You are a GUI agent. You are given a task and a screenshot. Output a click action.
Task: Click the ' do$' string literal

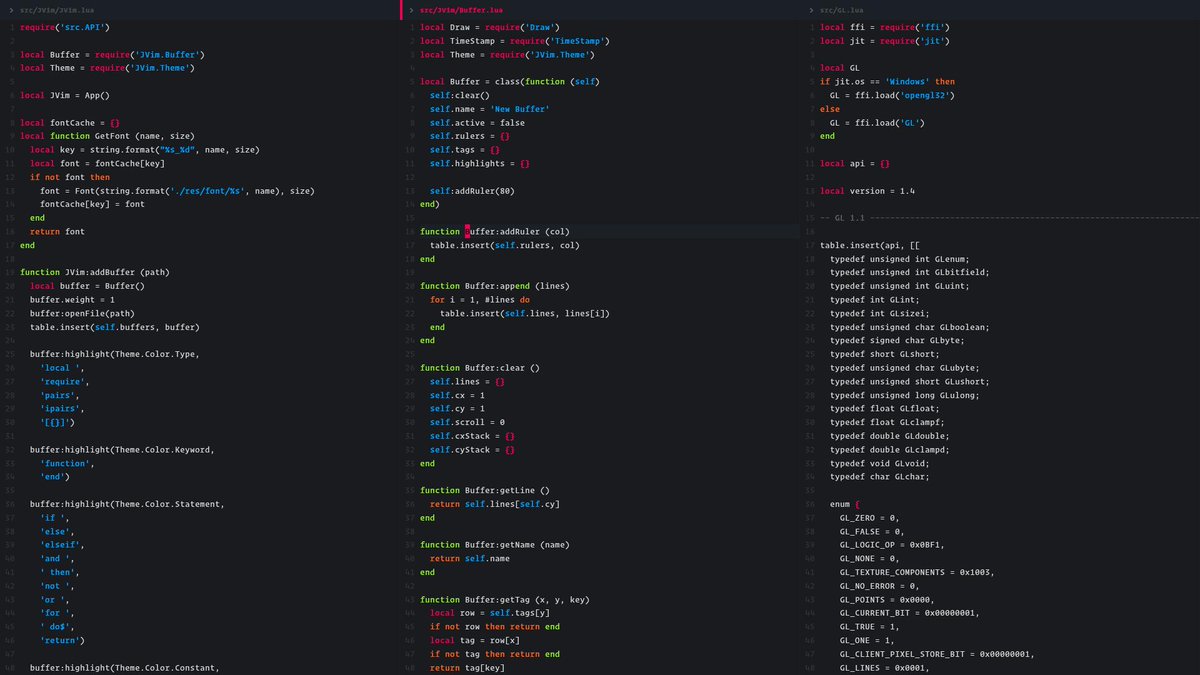point(57,626)
